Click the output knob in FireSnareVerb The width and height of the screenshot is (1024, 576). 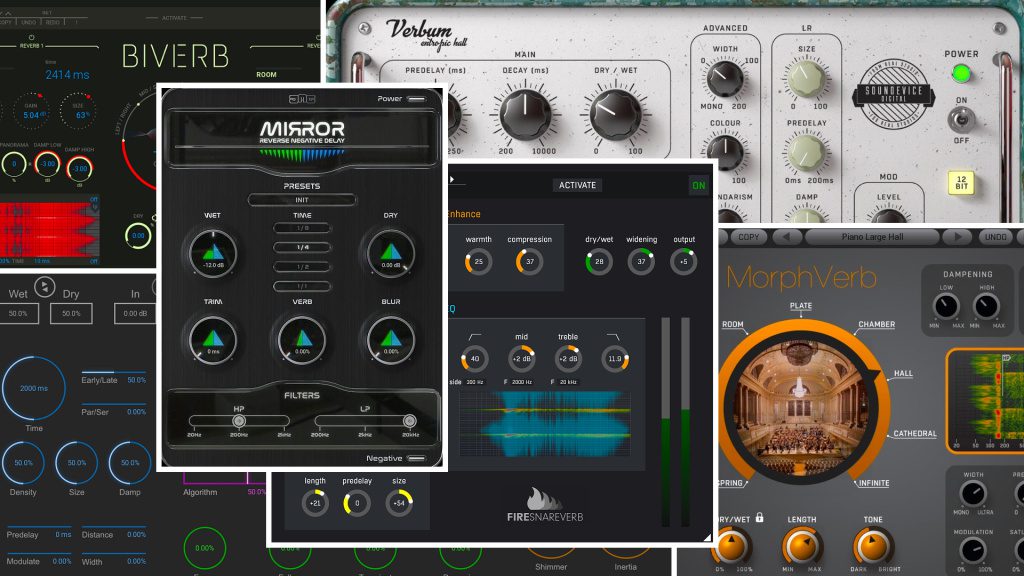[683, 262]
